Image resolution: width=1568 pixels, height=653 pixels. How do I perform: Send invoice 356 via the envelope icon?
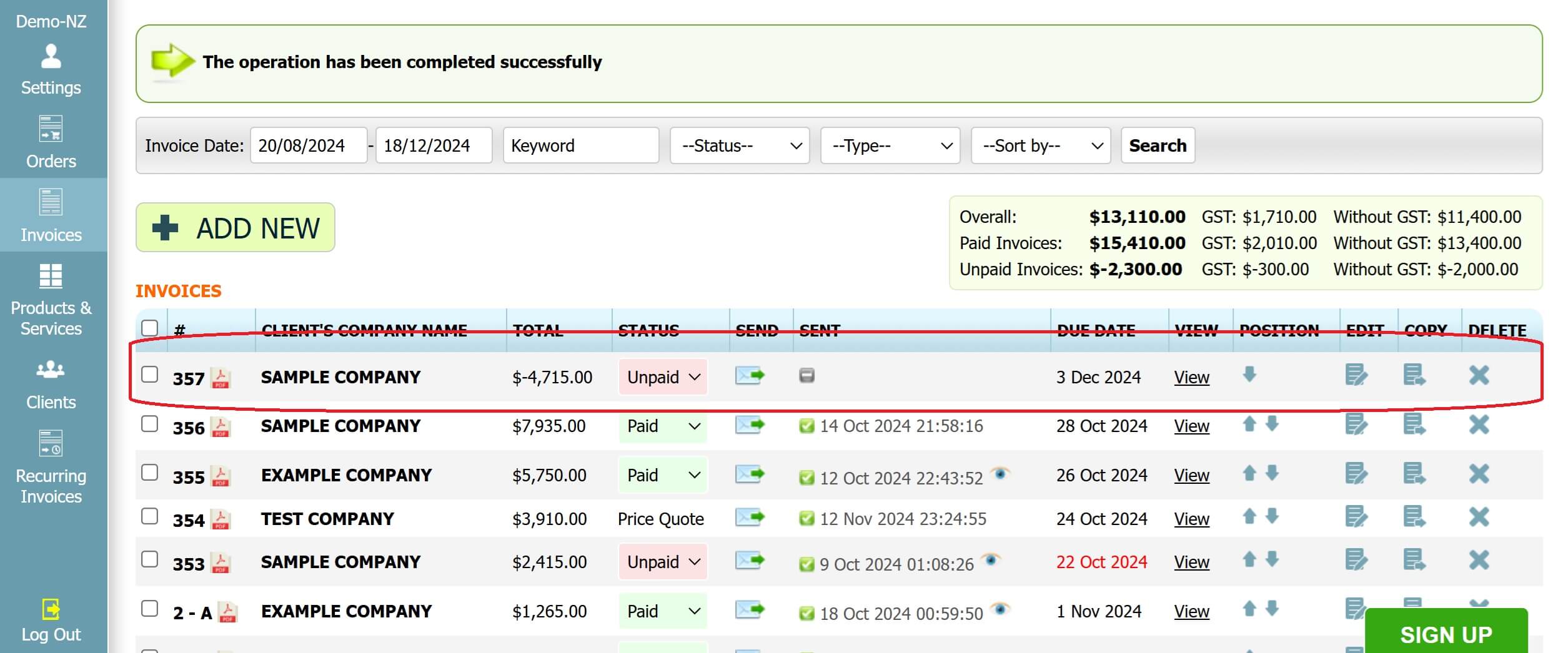750,426
